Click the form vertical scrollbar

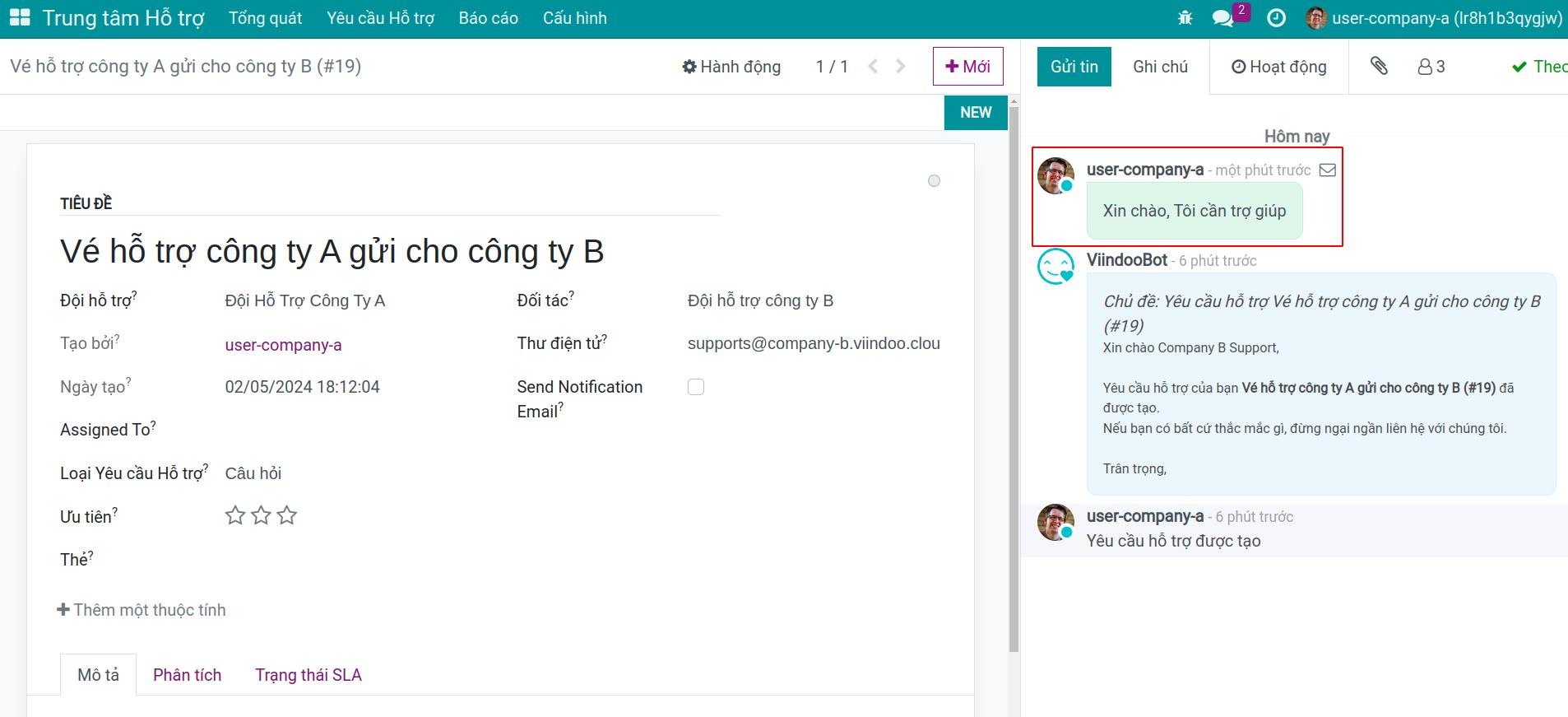1014,379
